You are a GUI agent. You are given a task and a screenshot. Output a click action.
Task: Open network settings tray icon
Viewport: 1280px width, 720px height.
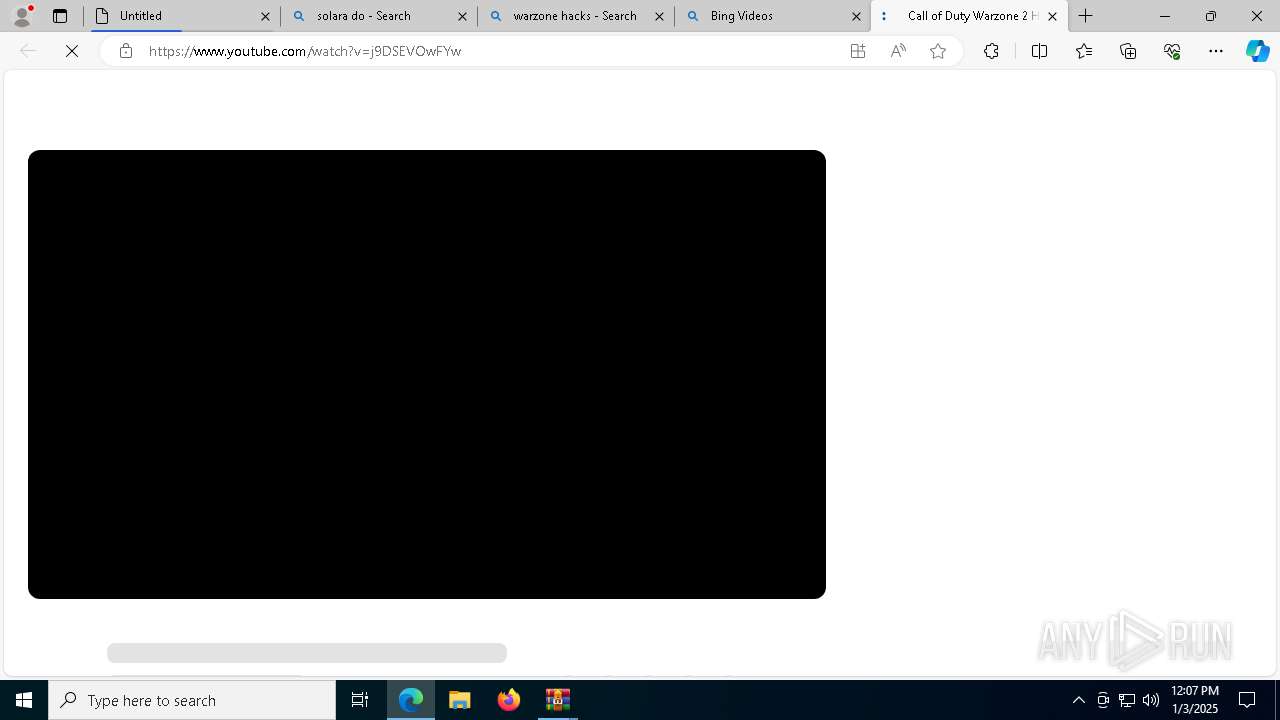1127,700
